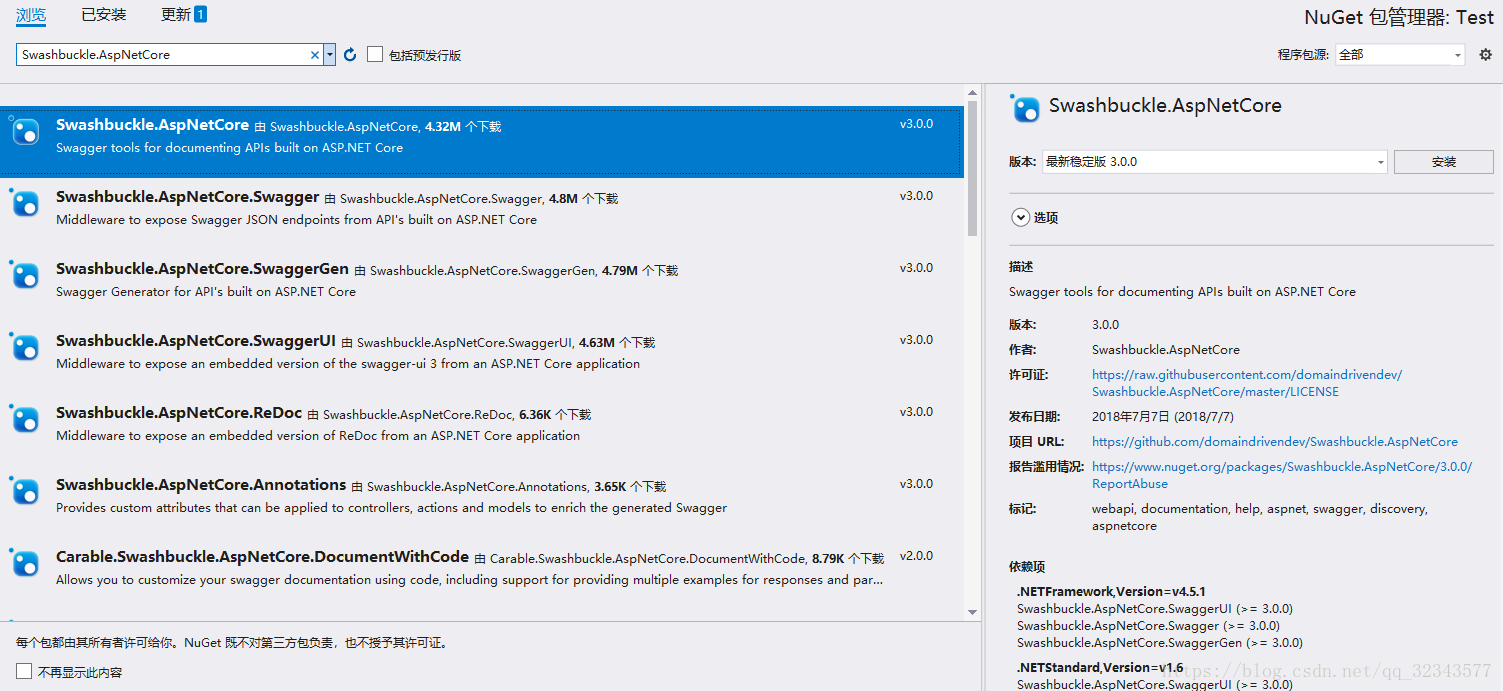Click Swashbuckle.AspNetCore package icon in list
The image size is (1503, 691).
tap(25, 131)
